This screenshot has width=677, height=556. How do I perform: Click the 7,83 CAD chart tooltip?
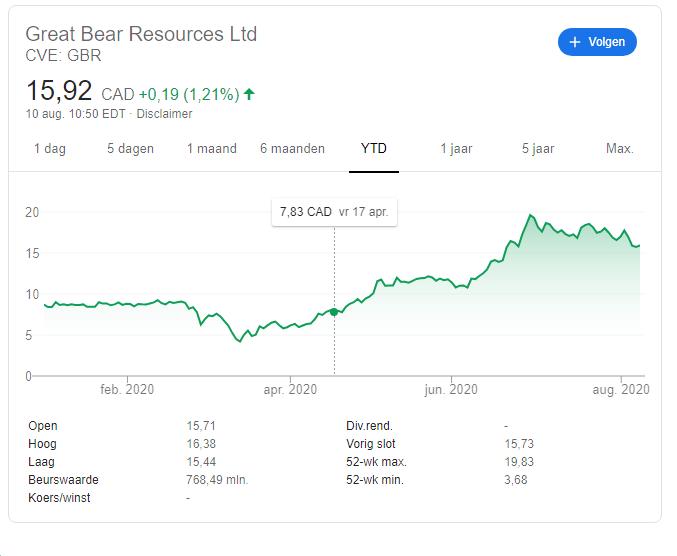coord(334,212)
